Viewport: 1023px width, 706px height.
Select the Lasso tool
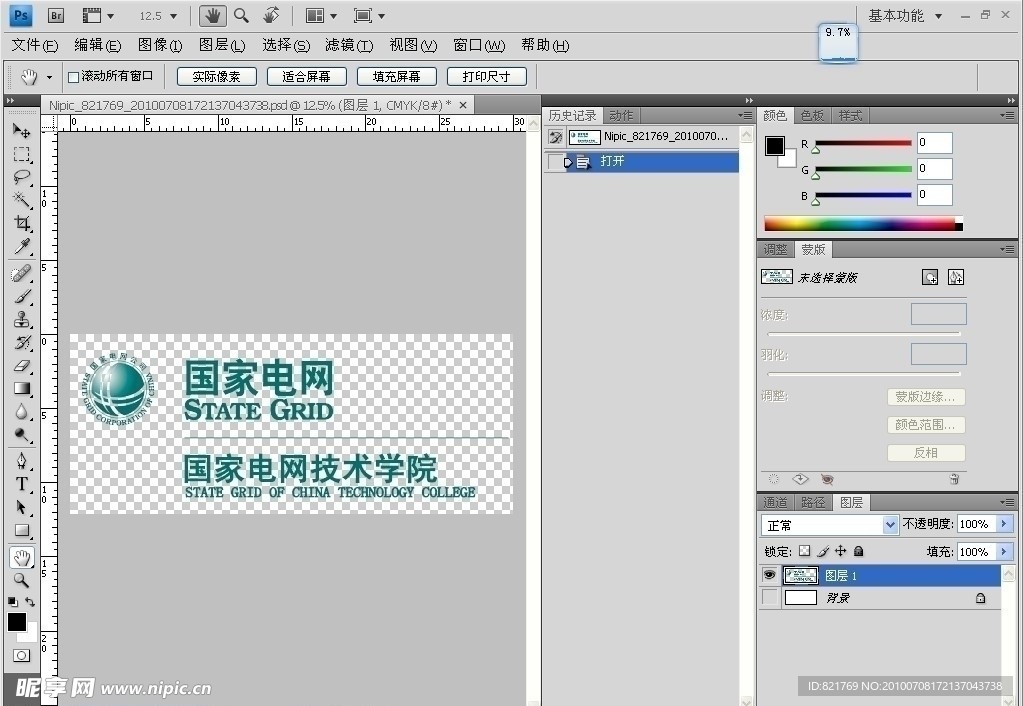(22, 177)
